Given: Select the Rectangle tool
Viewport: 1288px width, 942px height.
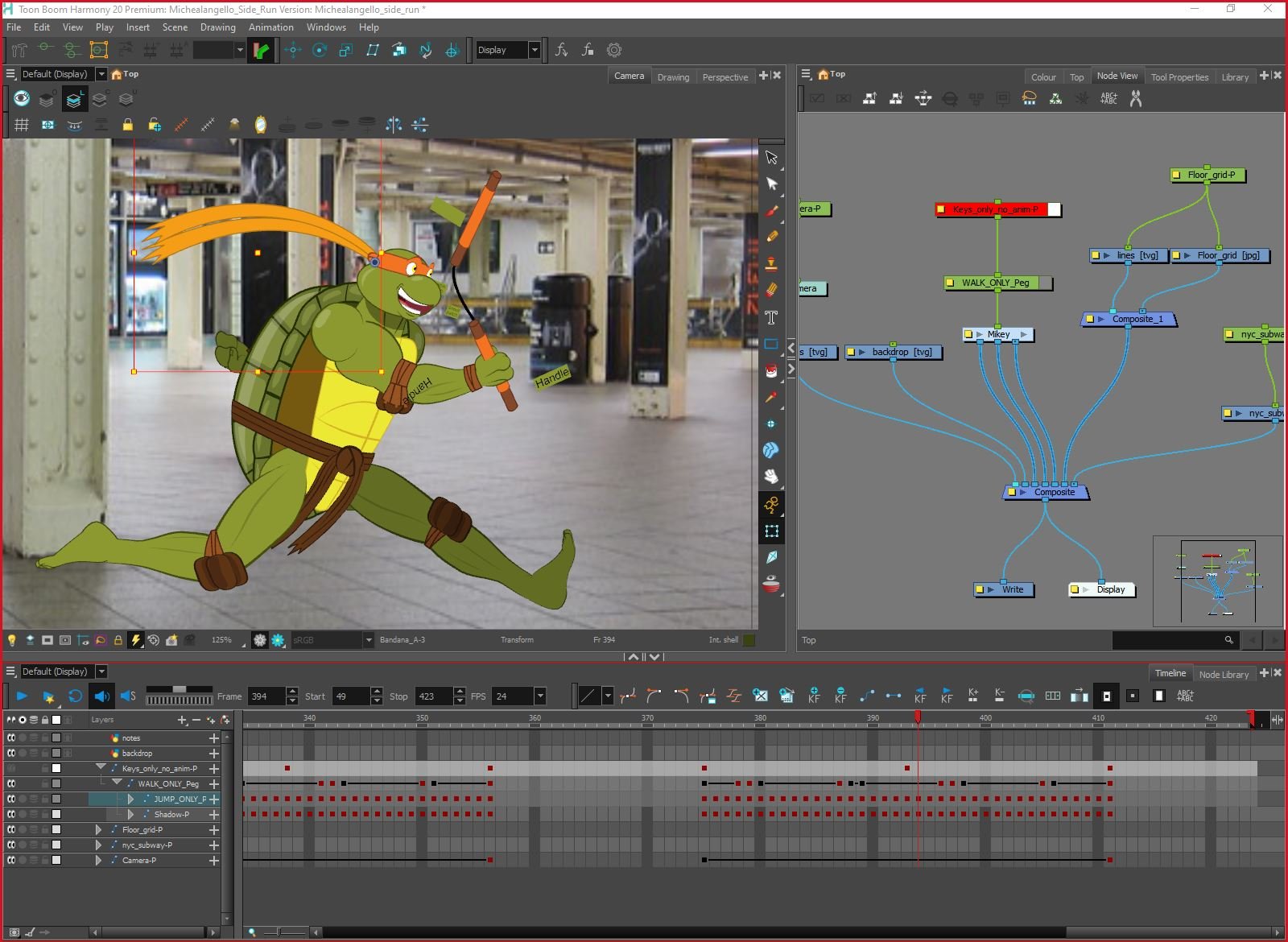Looking at the screenshot, I should tap(771, 344).
